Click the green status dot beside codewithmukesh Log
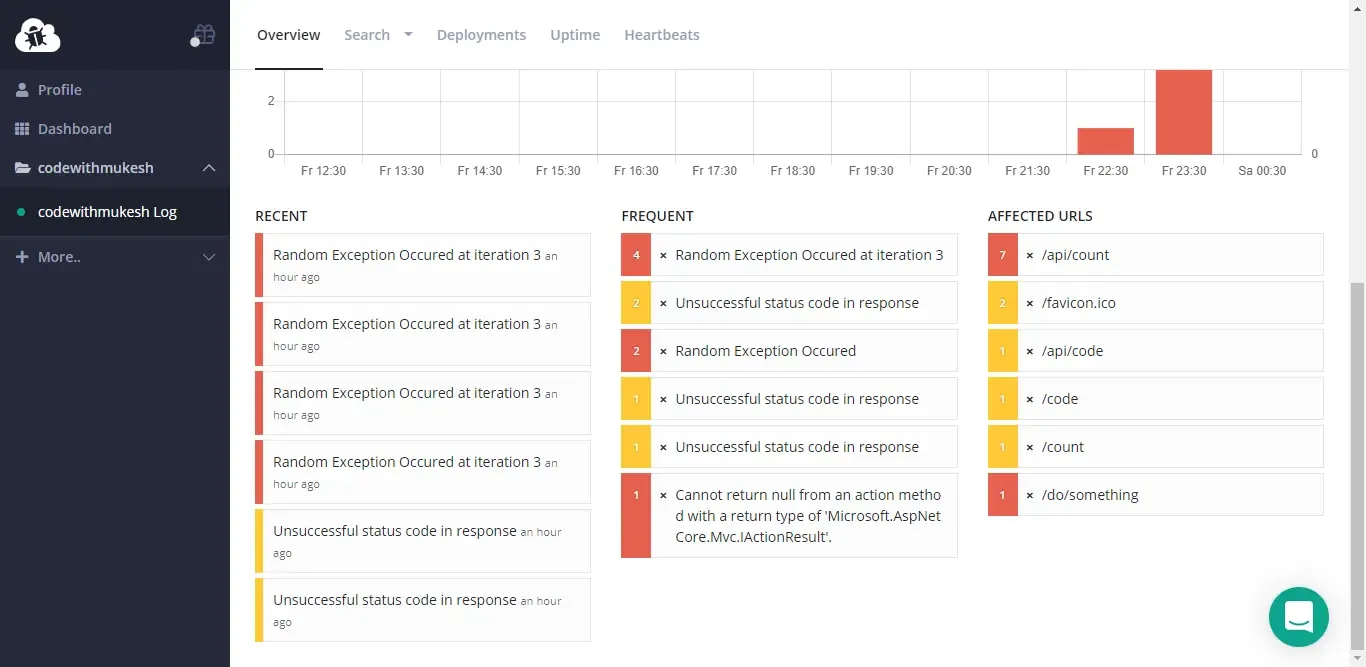The height and width of the screenshot is (667, 1366). tap(22, 212)
